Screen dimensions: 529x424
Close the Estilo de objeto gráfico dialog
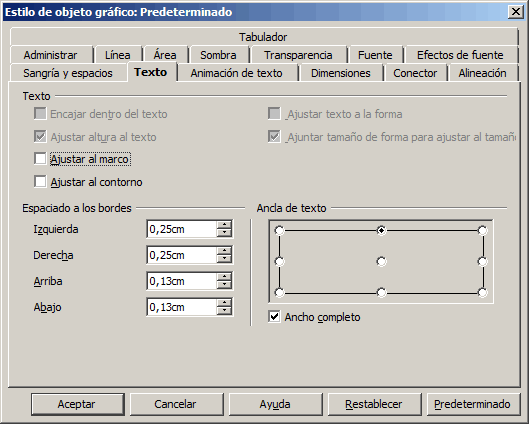[516, 12]
